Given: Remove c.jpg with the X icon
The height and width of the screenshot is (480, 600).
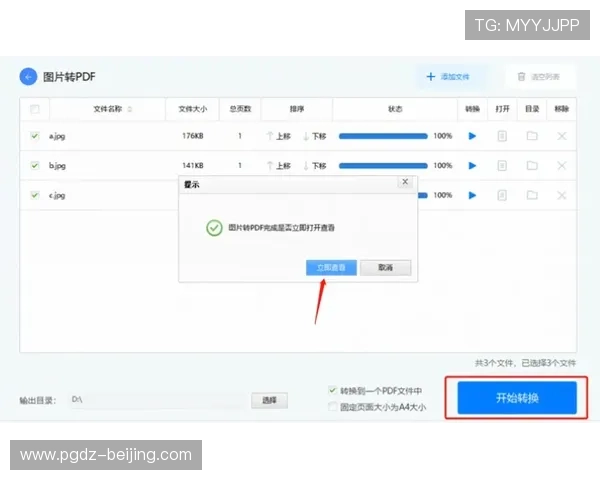Looking at the screenshot, I should [x=562, y=195].
